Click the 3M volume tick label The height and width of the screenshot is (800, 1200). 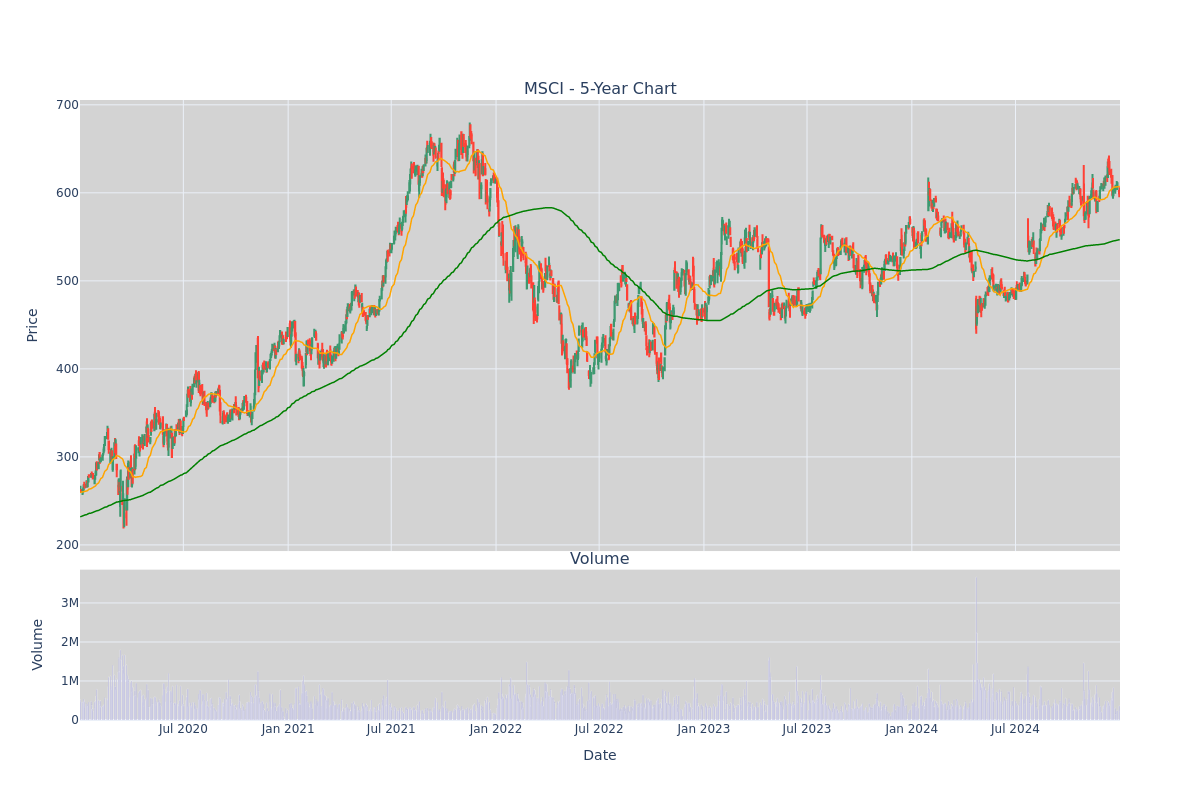tap(70, 603)
